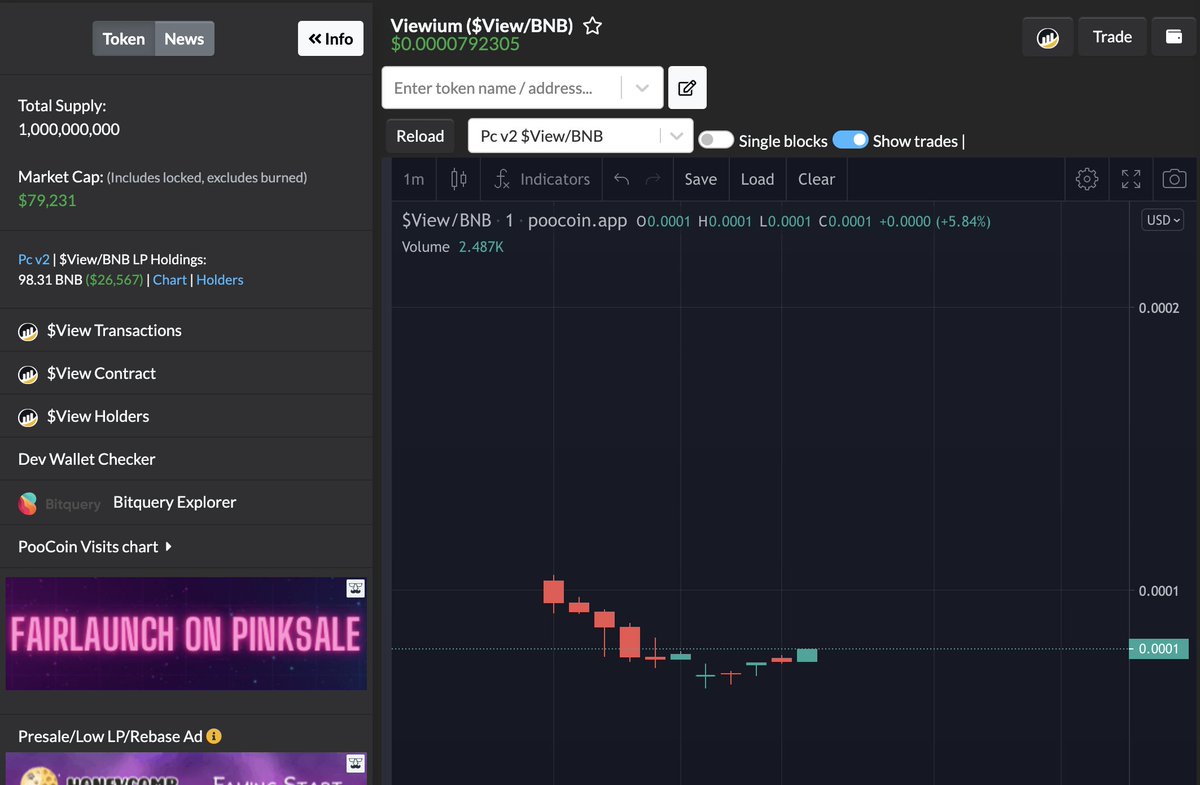Click the ad badge icon on Honeycomb banner
The width and height of the screenshot is (1200, 785).
tap(355, 764)
